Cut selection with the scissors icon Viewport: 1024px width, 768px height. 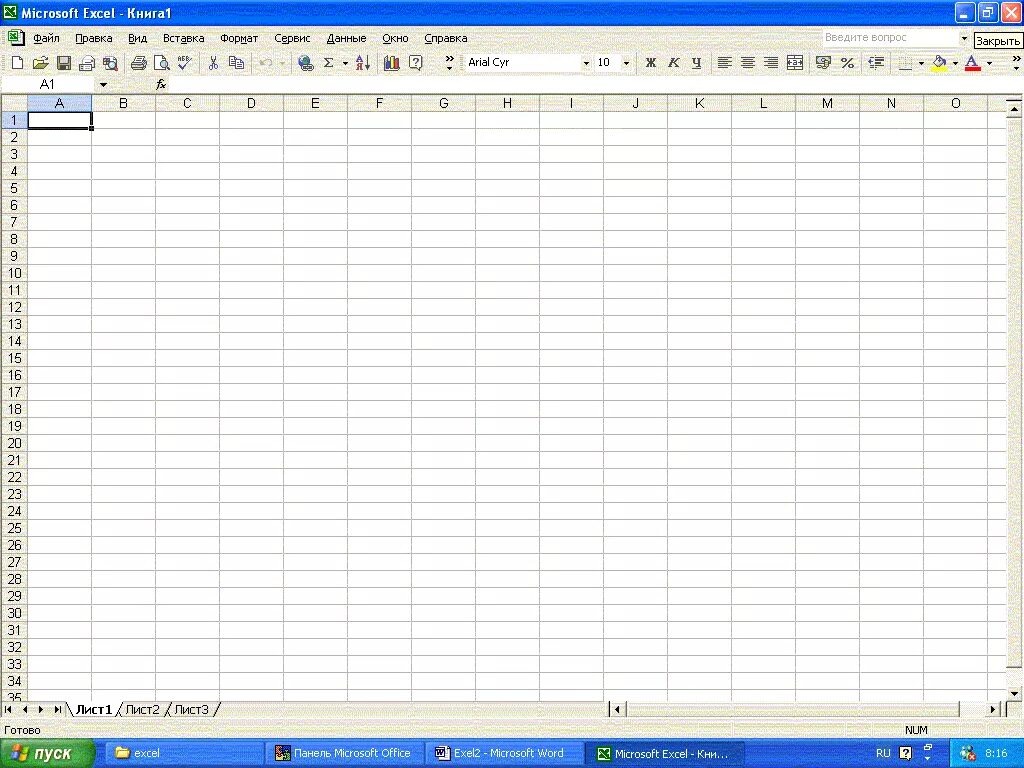point(213,63)
